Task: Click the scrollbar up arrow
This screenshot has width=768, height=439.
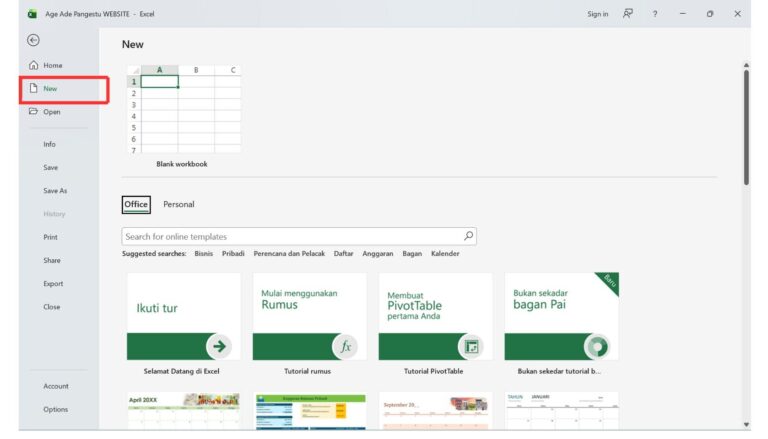Action: point(746,65)
